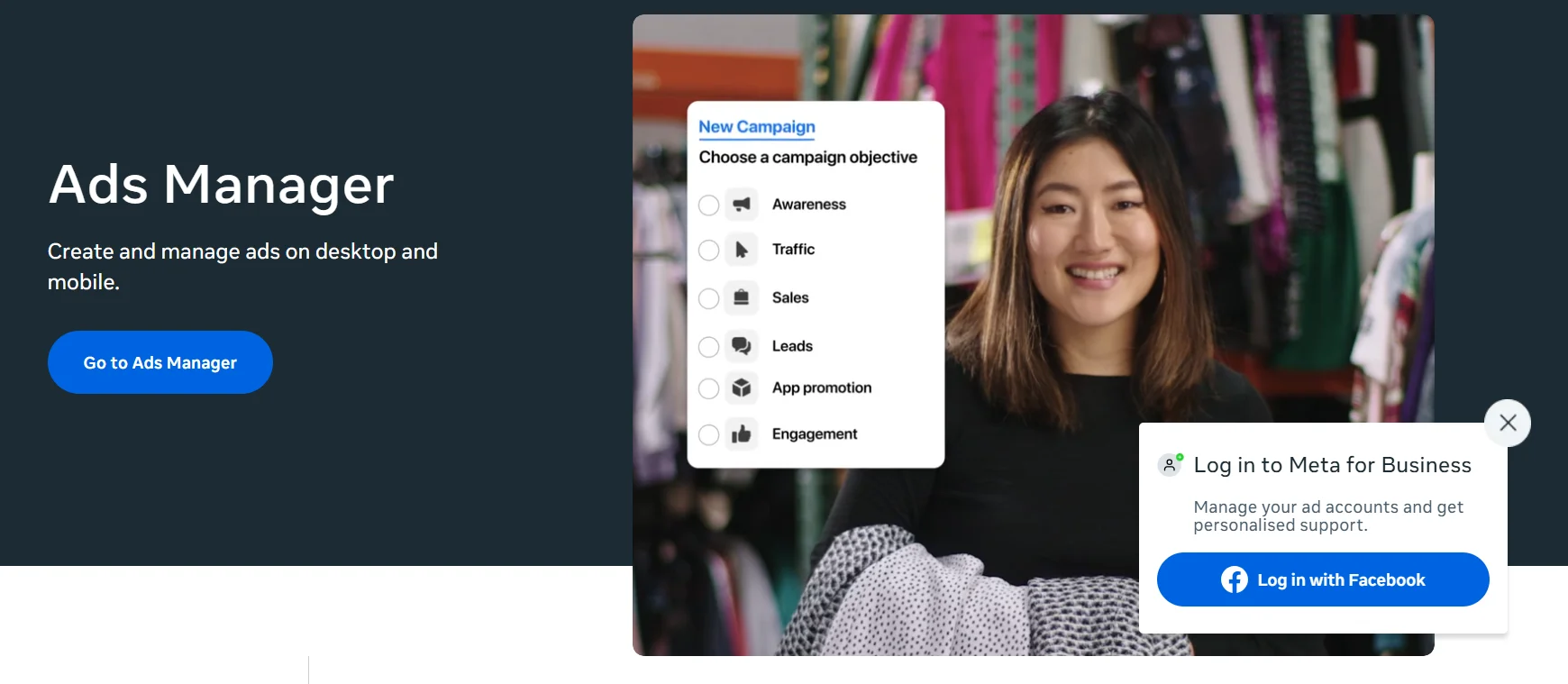The image size is (1568, 684).
Task: Click the 'Leads' label
Action: pyautogui.click(x=792, y=346)
